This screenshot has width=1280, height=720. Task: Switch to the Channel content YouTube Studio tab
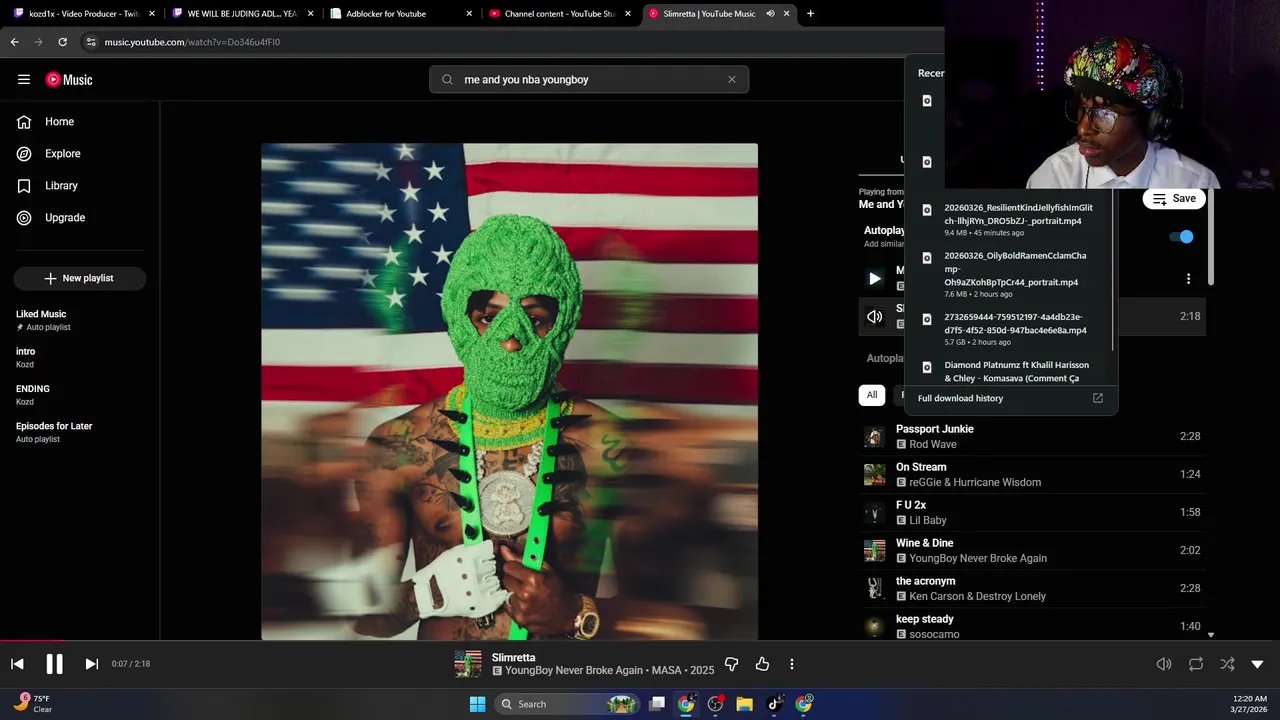(559, 14)
